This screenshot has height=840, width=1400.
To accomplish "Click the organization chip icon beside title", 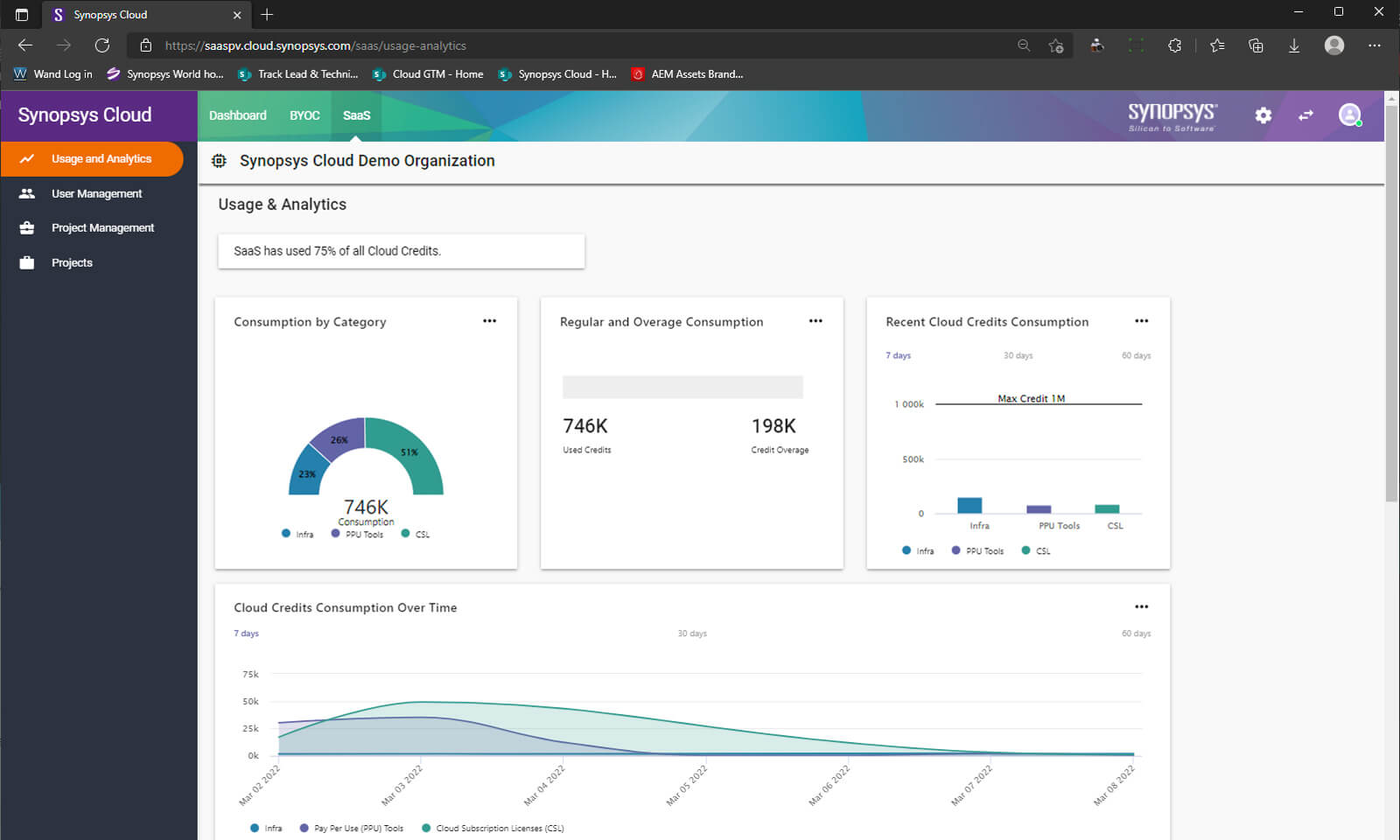I will coord(220,161).
